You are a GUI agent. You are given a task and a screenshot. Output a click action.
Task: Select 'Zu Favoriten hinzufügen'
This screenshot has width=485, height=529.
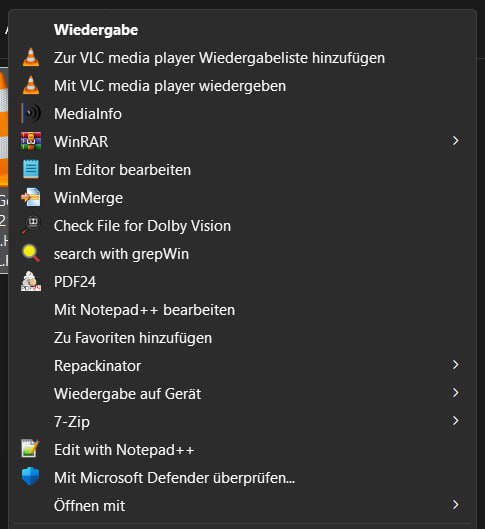tap(133, 338)
